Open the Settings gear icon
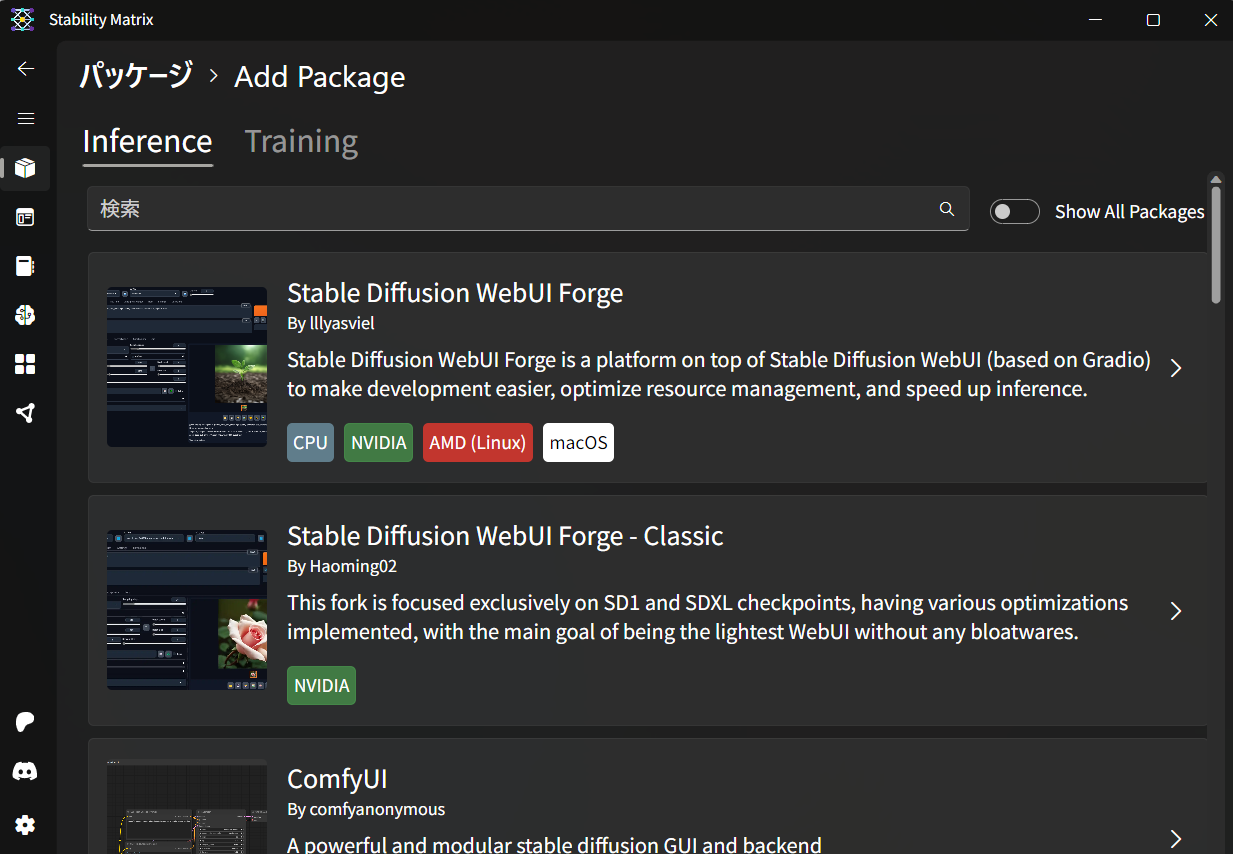This screenshot has height=854, width=1233. [x=26, y=825]
